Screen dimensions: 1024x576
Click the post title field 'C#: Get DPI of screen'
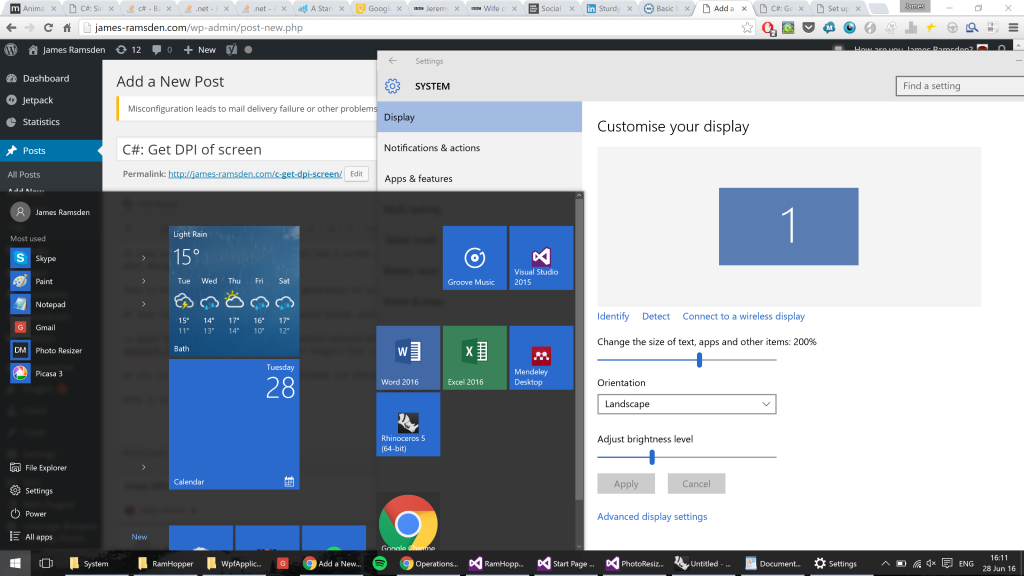point(247,150)
